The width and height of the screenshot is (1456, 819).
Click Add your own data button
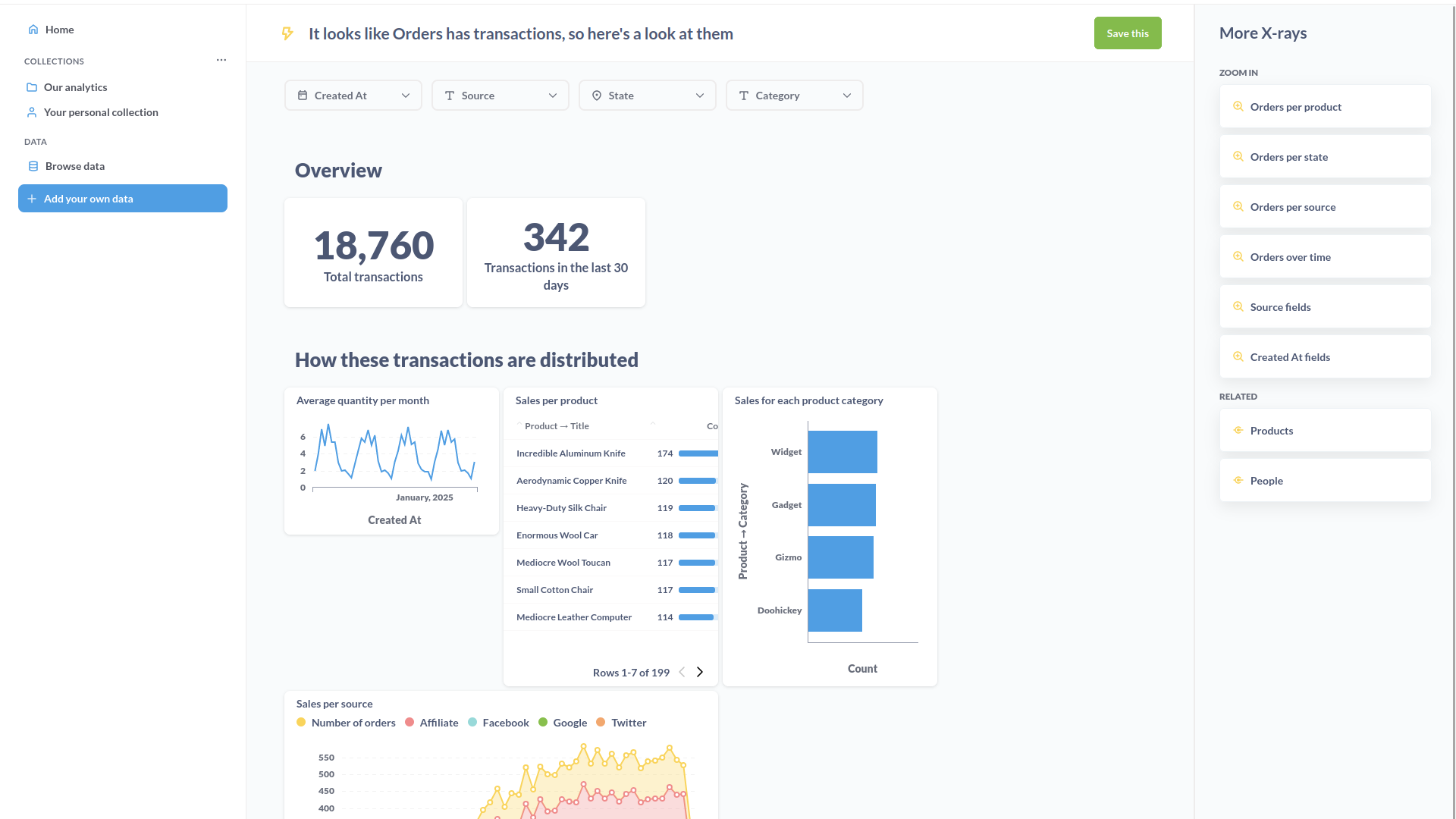(x=123, y=199)
